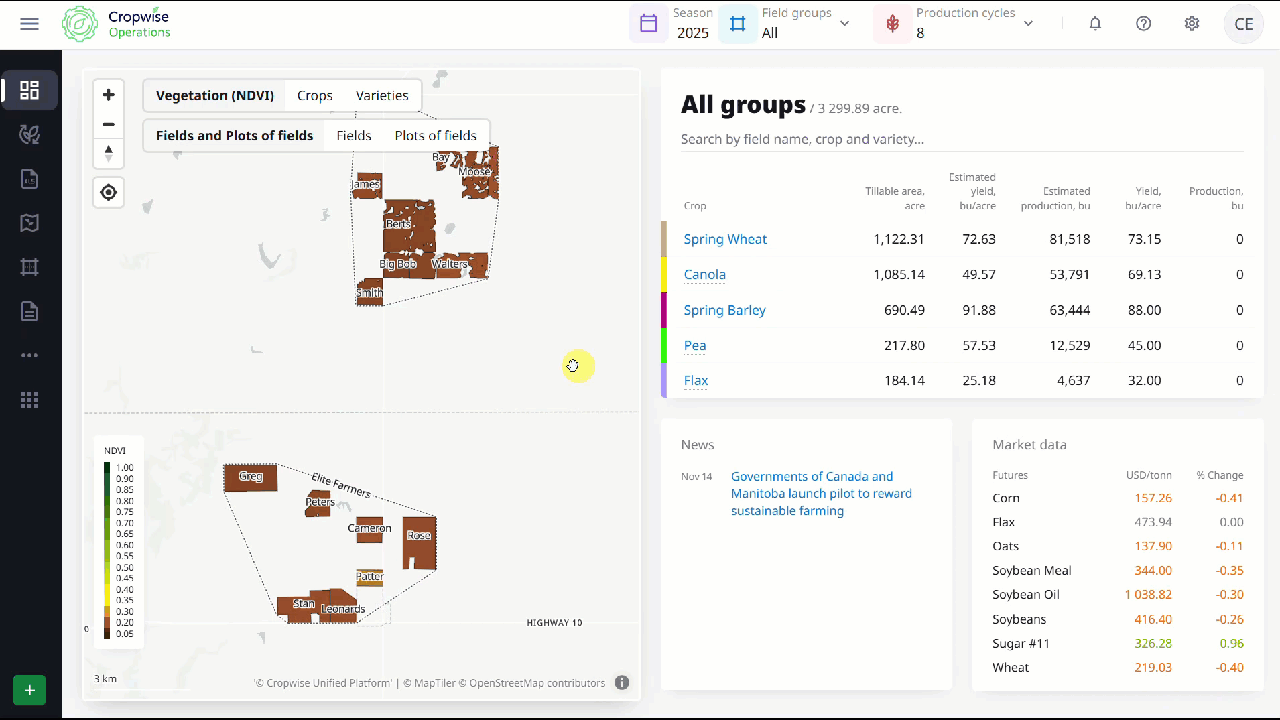This screenshot has height=720, width=1280.
Task: Show only Plots of fields
Action: click(435, 136)
